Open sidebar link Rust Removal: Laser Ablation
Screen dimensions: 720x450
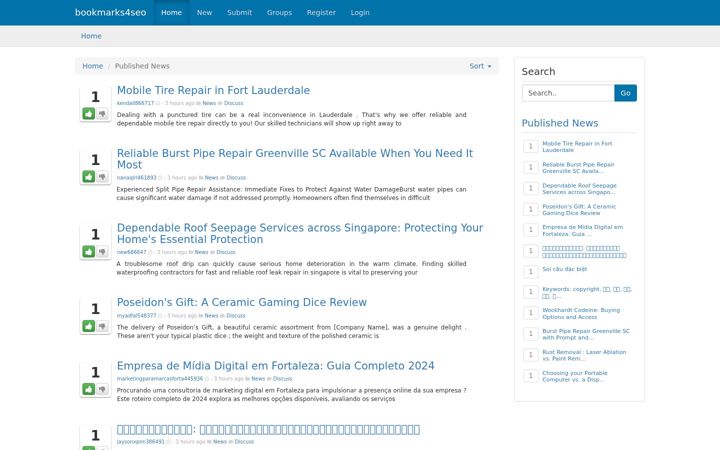(x=584, y=355)
